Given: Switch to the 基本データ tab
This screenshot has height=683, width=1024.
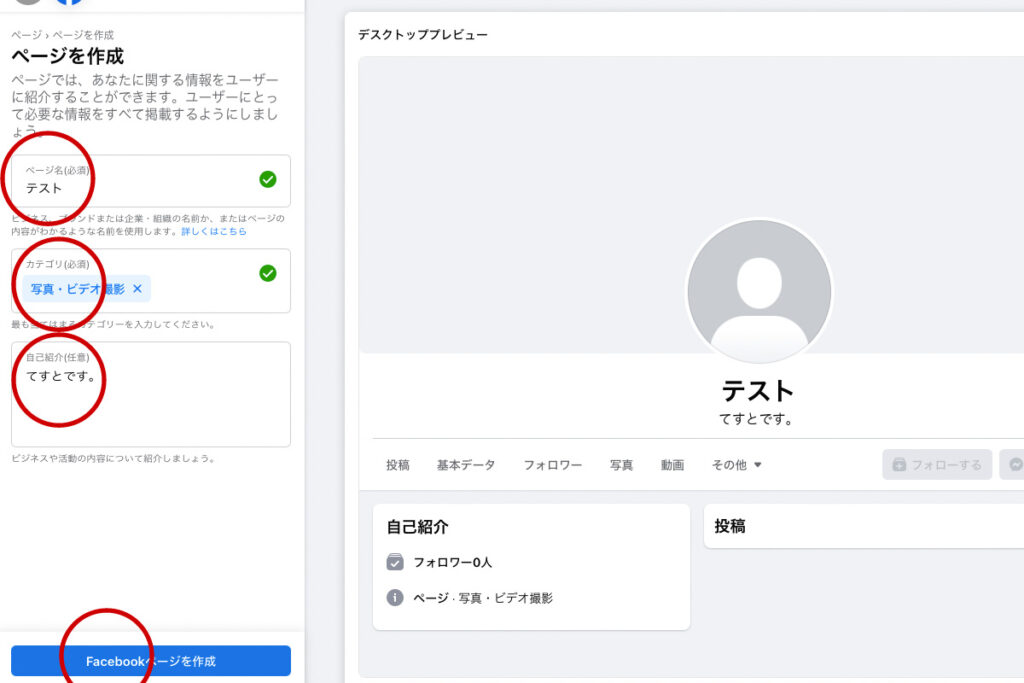Looking at the screenshot, I should pyautogui.click(x=466, y=465).
